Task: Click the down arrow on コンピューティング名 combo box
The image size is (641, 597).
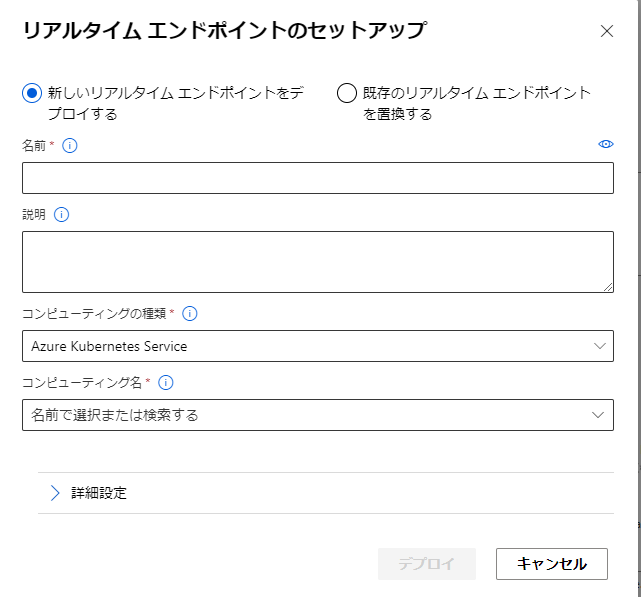Action: 599,415
